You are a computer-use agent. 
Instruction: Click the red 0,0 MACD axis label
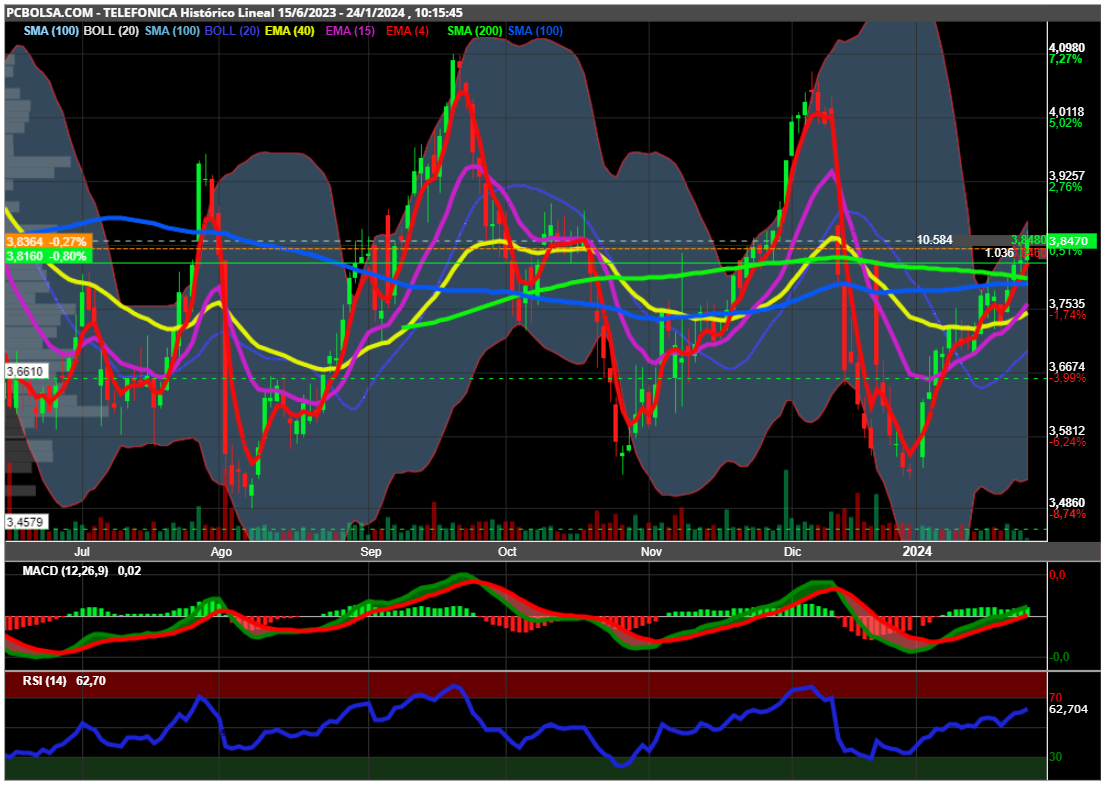[x=1058, y=575]
